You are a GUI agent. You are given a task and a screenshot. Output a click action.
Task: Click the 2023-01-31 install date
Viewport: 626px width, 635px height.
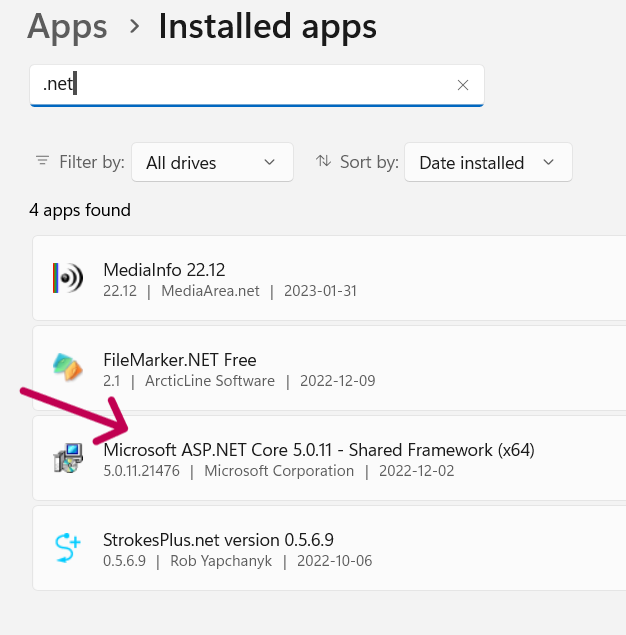(x=320, y=291)
